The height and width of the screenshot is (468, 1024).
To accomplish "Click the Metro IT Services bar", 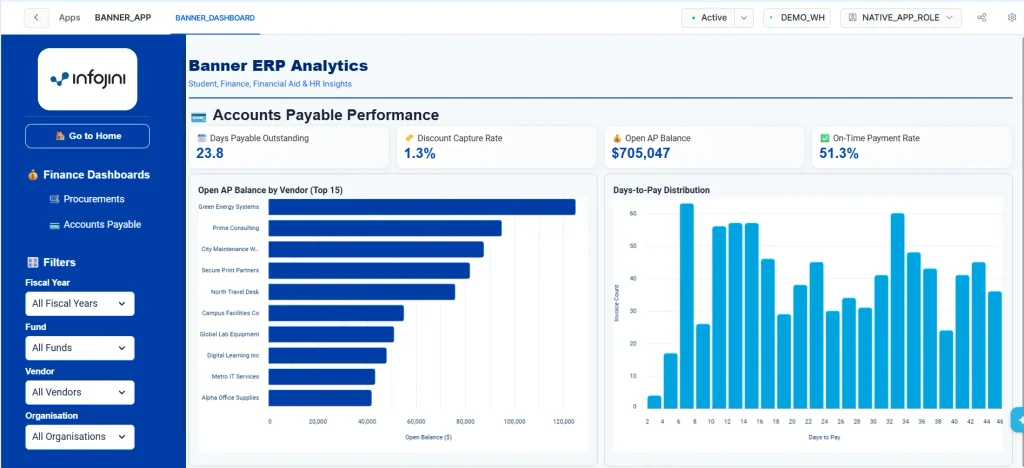I will click(321, 377).
